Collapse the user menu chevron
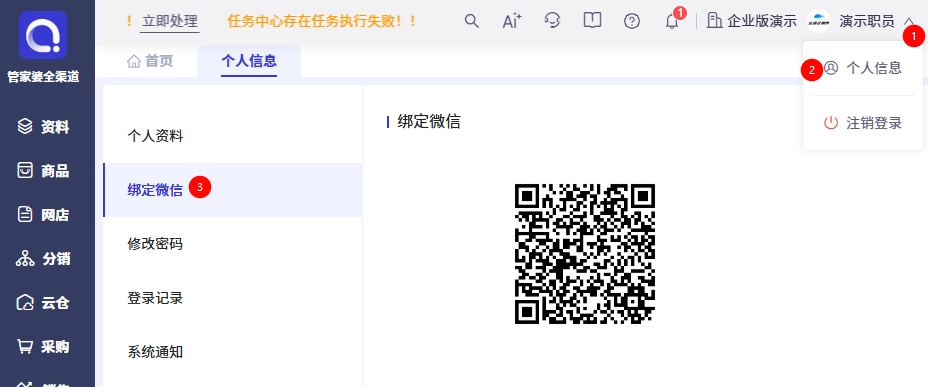The image size is (928, 387). (x=909, y=22)
